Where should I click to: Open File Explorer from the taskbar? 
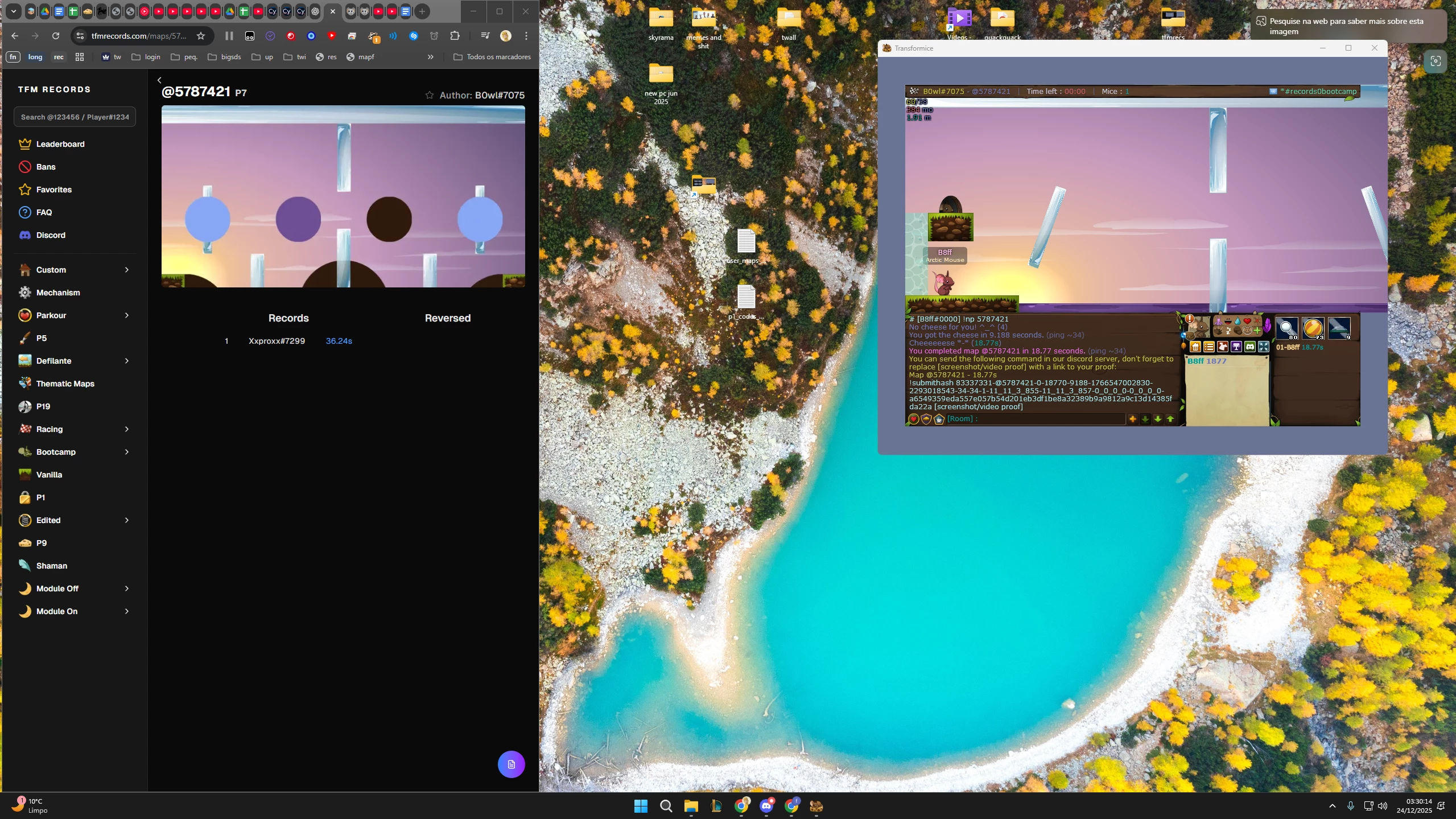click(691, 806)
